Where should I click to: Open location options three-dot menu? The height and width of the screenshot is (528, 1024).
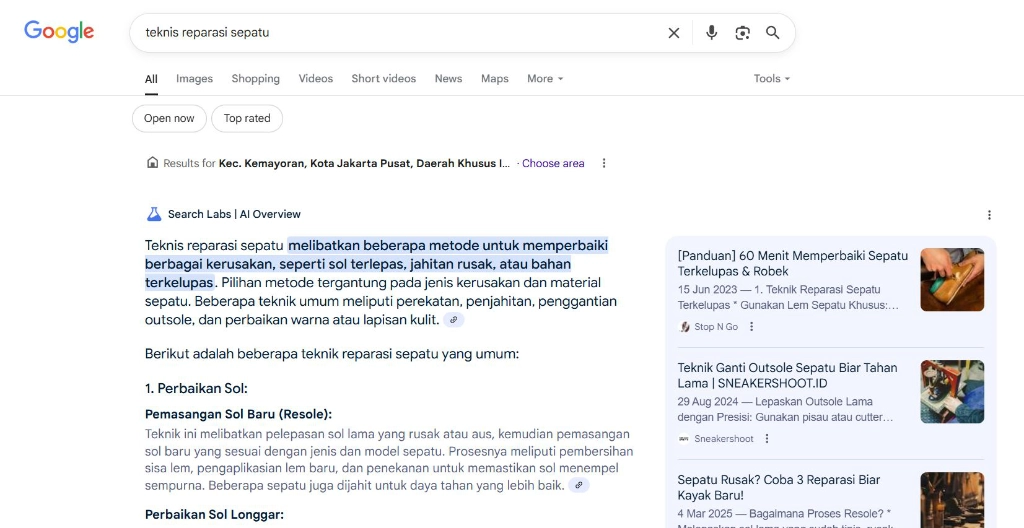[x=603, y=163]
